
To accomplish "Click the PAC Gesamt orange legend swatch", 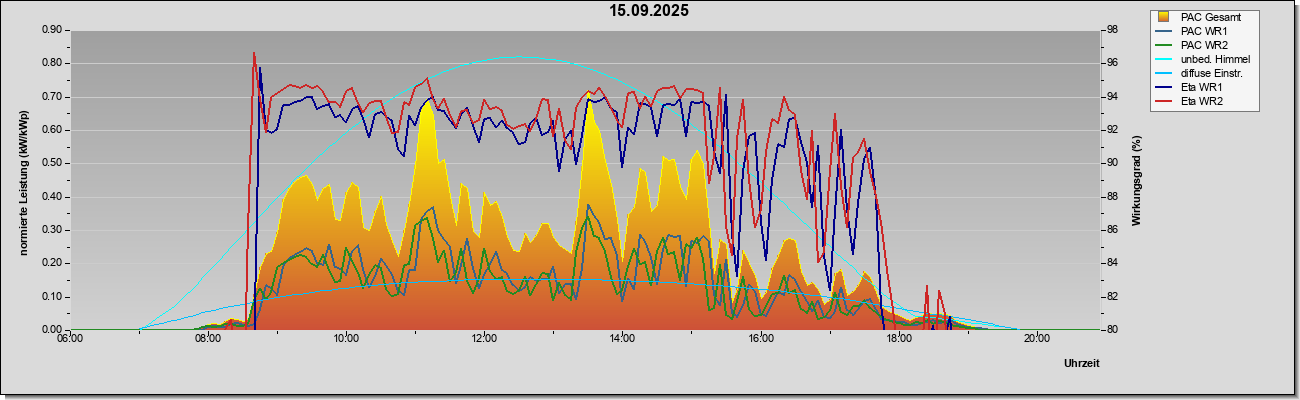I will click(x=1164, y=17).
